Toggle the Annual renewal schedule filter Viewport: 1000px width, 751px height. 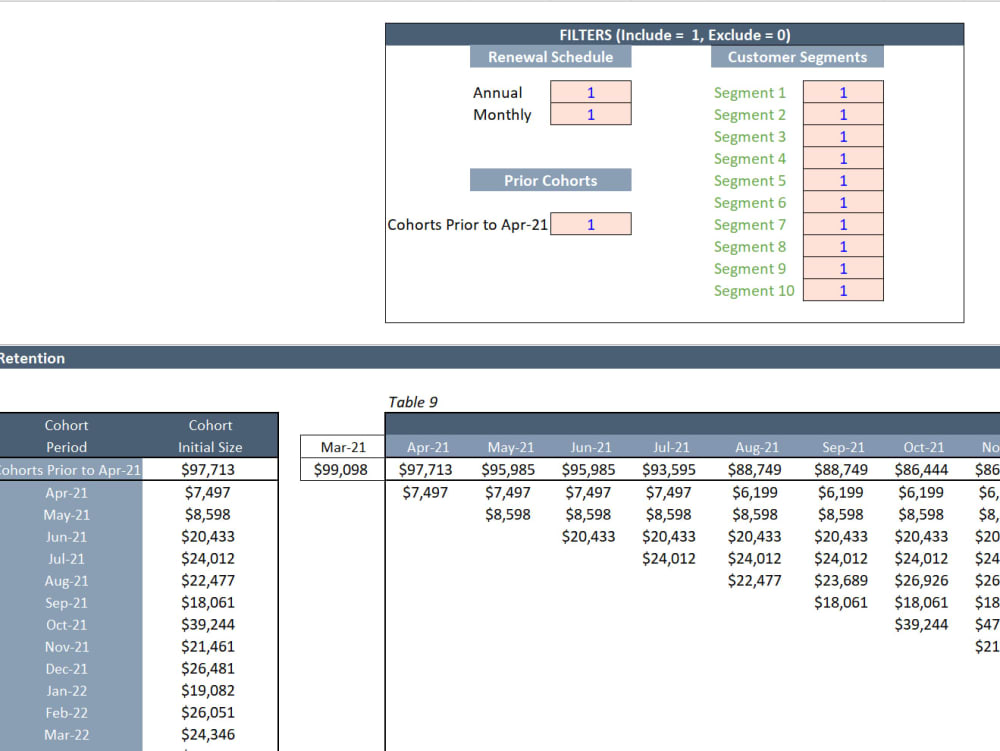tap(590, 92)
